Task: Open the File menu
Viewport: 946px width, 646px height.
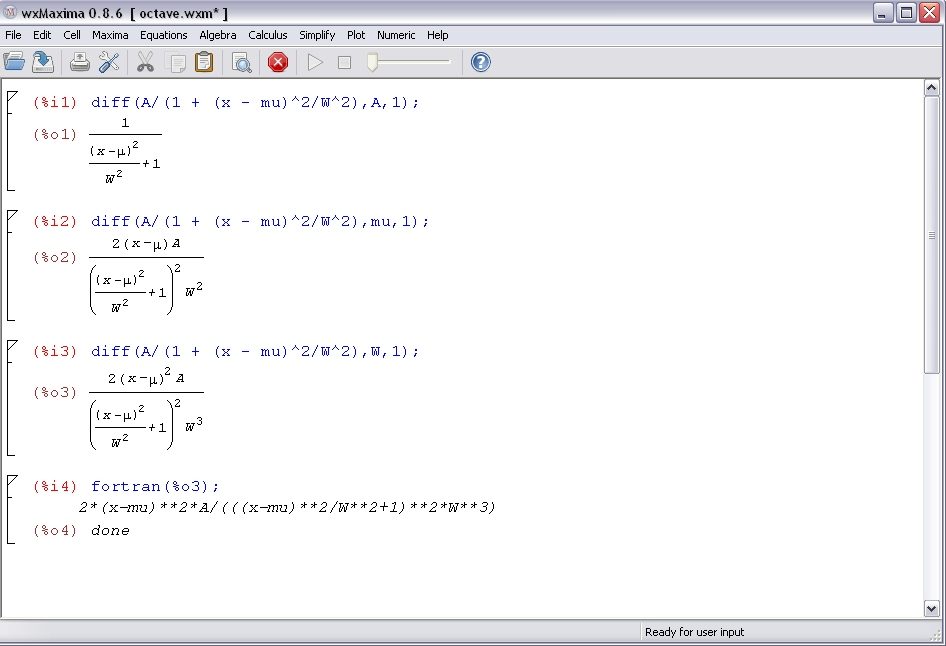Action: (13, 35)
